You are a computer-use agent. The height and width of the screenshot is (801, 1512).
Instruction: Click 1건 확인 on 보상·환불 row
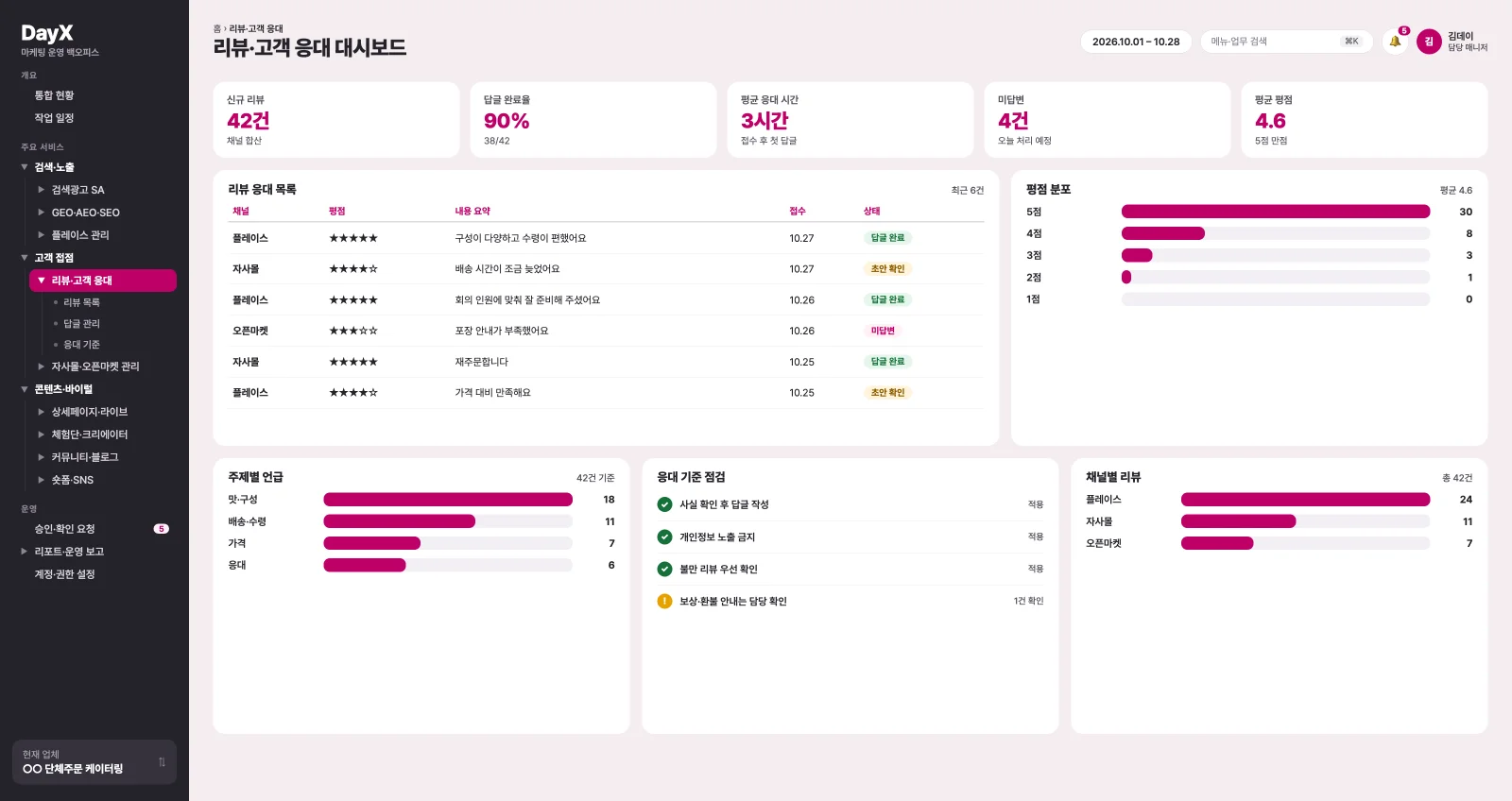1028,601
